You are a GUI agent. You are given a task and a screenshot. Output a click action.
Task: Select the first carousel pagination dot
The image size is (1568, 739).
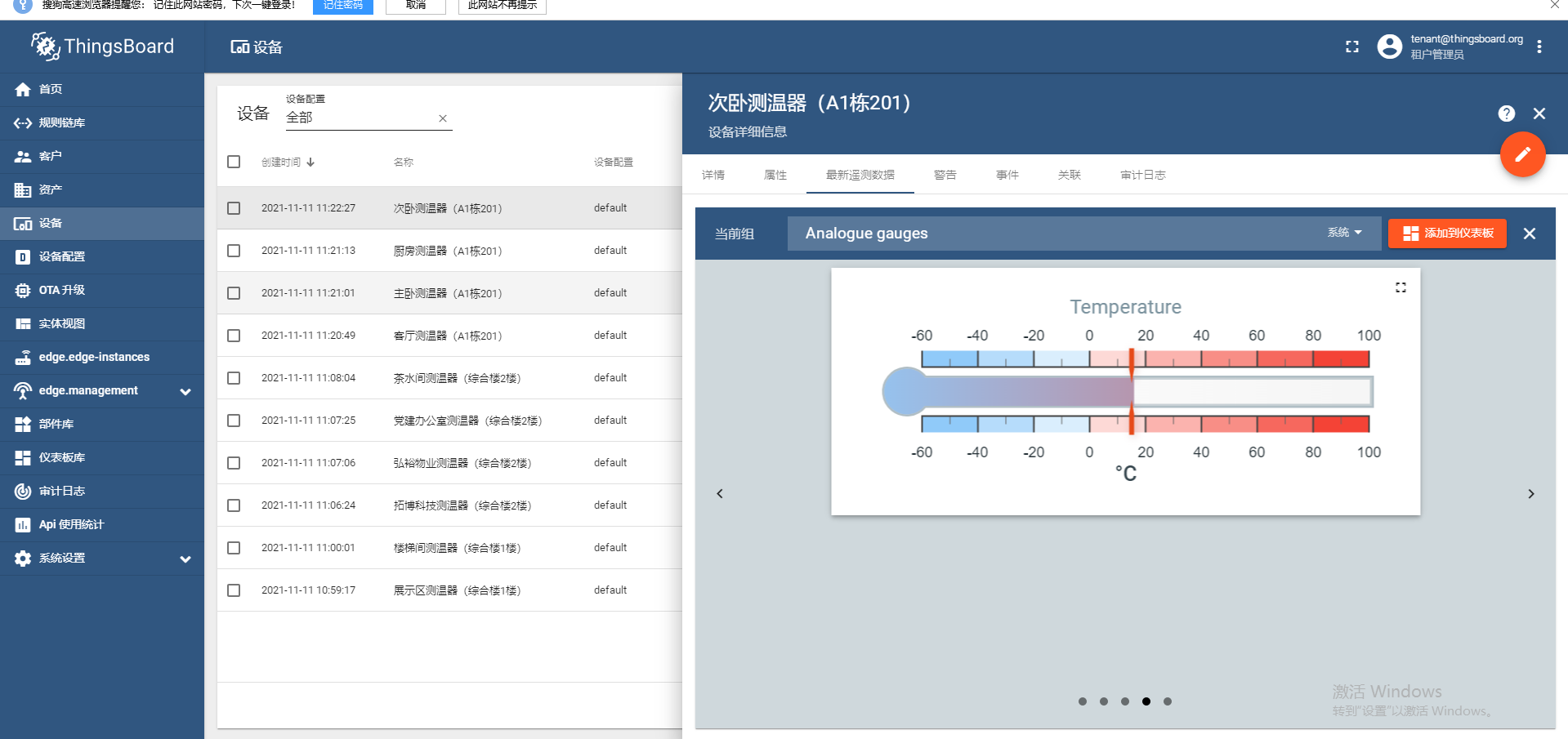(x=1083, y=701)
